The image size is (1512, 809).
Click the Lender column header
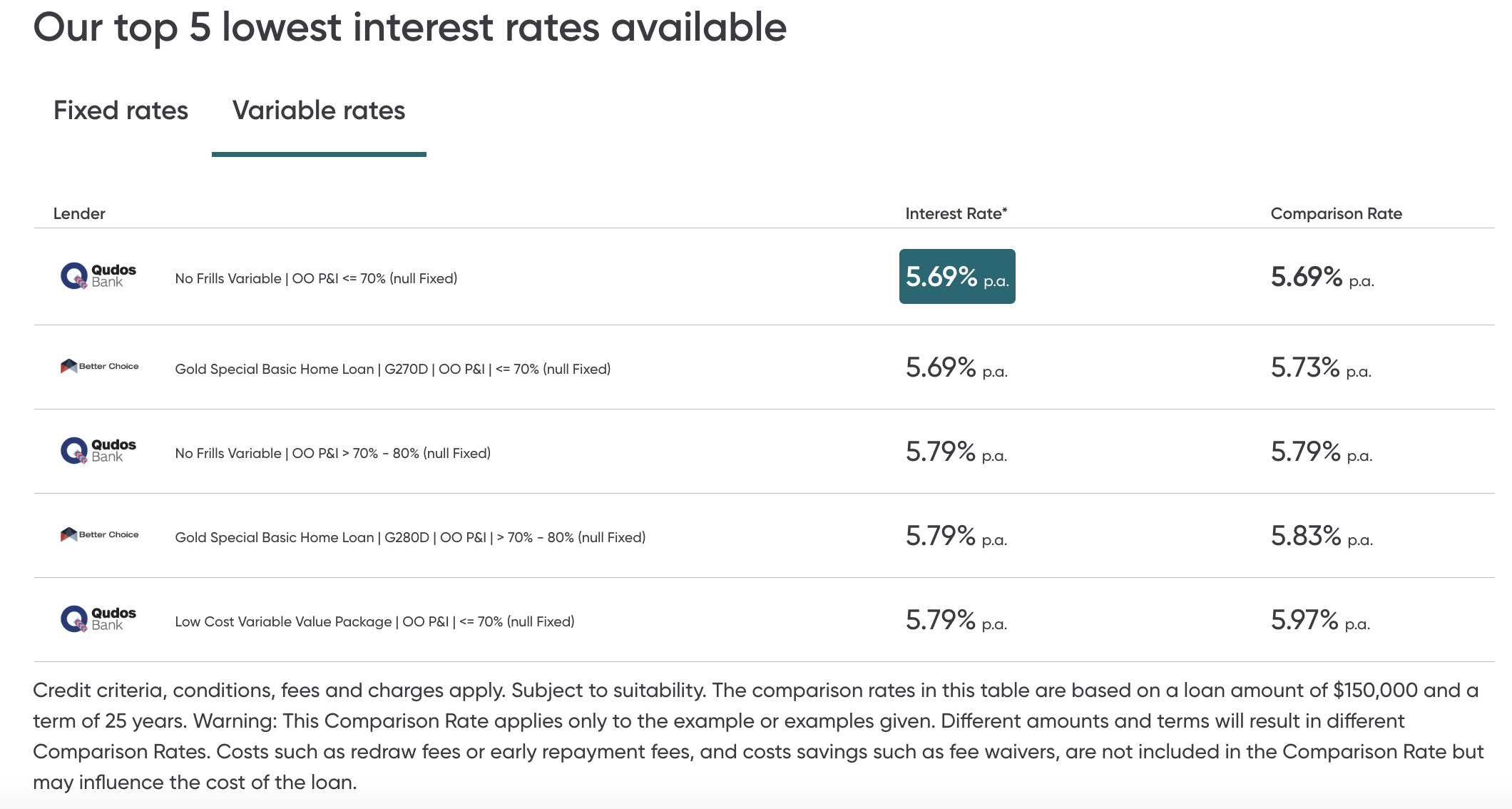click(x=79, y=213)
